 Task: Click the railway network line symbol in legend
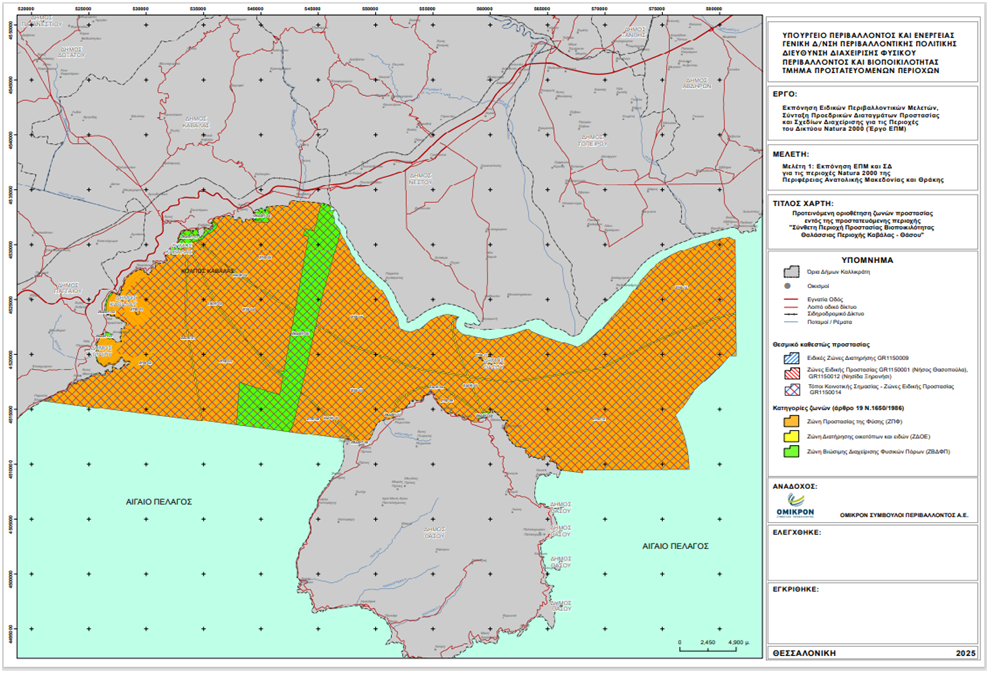click(789, 314)
